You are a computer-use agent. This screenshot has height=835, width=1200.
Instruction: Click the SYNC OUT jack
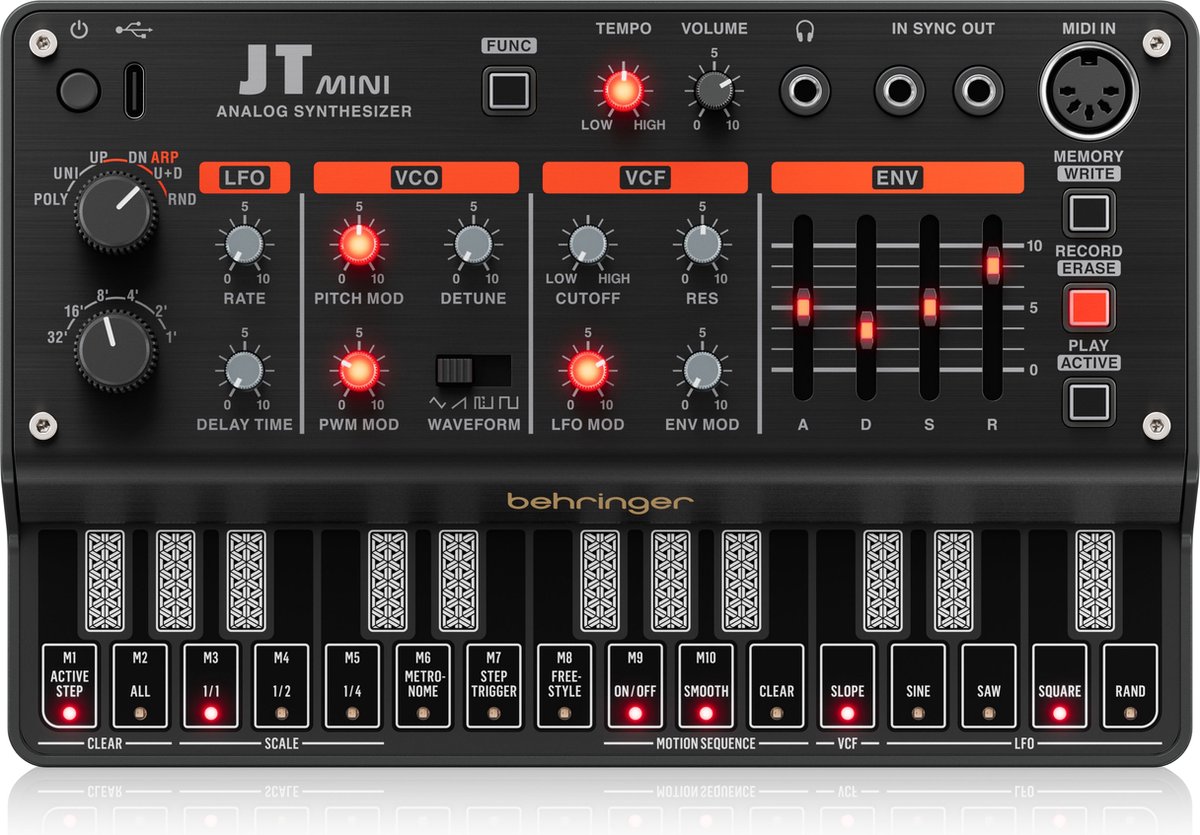(977, 92)
